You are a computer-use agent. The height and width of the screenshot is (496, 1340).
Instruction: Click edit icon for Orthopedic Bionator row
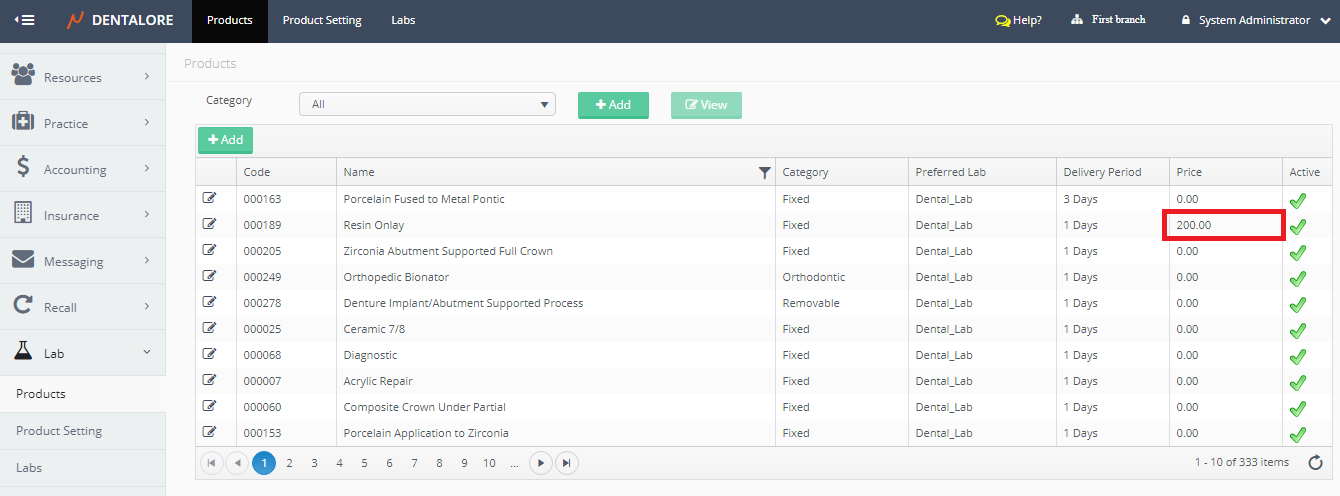coord(209,276)
